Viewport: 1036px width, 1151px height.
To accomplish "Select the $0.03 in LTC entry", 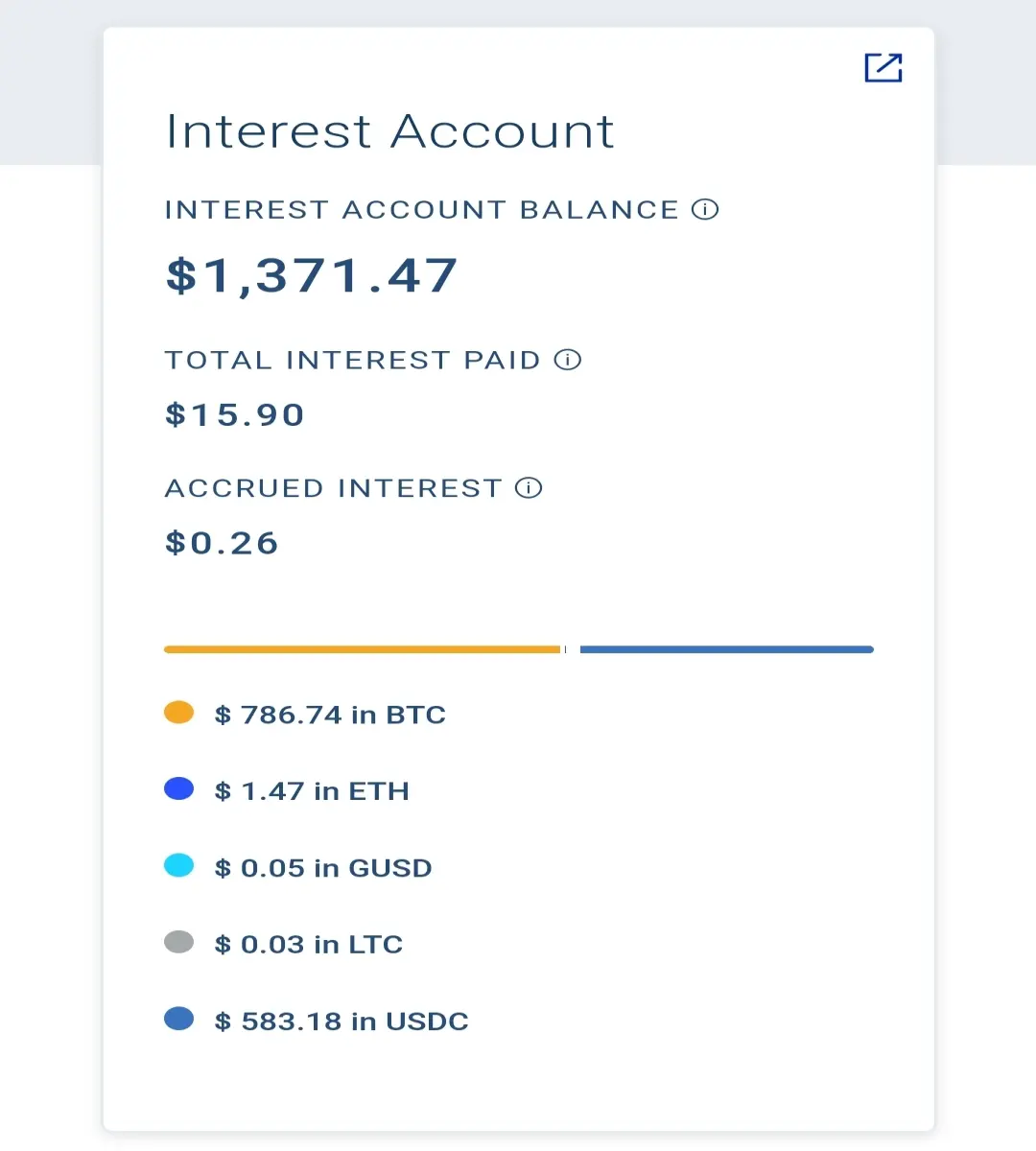I will tap(309, 945).
